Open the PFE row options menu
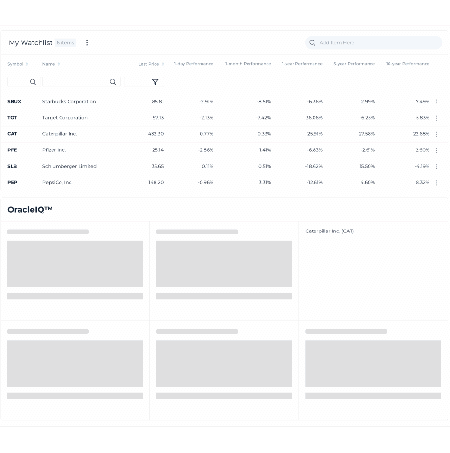Image resolution: width=450 pixels, height=453 pixels. click(x=436, y=150)
